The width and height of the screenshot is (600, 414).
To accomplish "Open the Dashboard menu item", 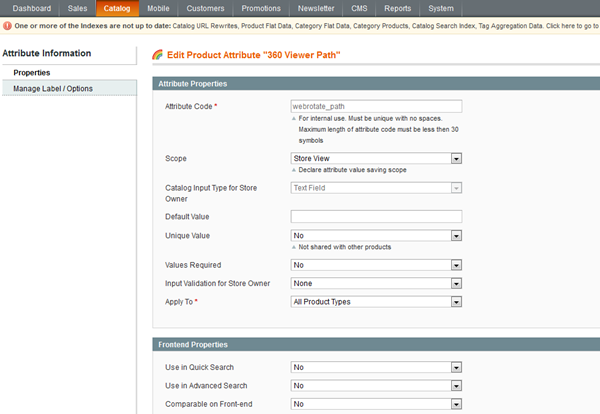I will pos(31,8).
